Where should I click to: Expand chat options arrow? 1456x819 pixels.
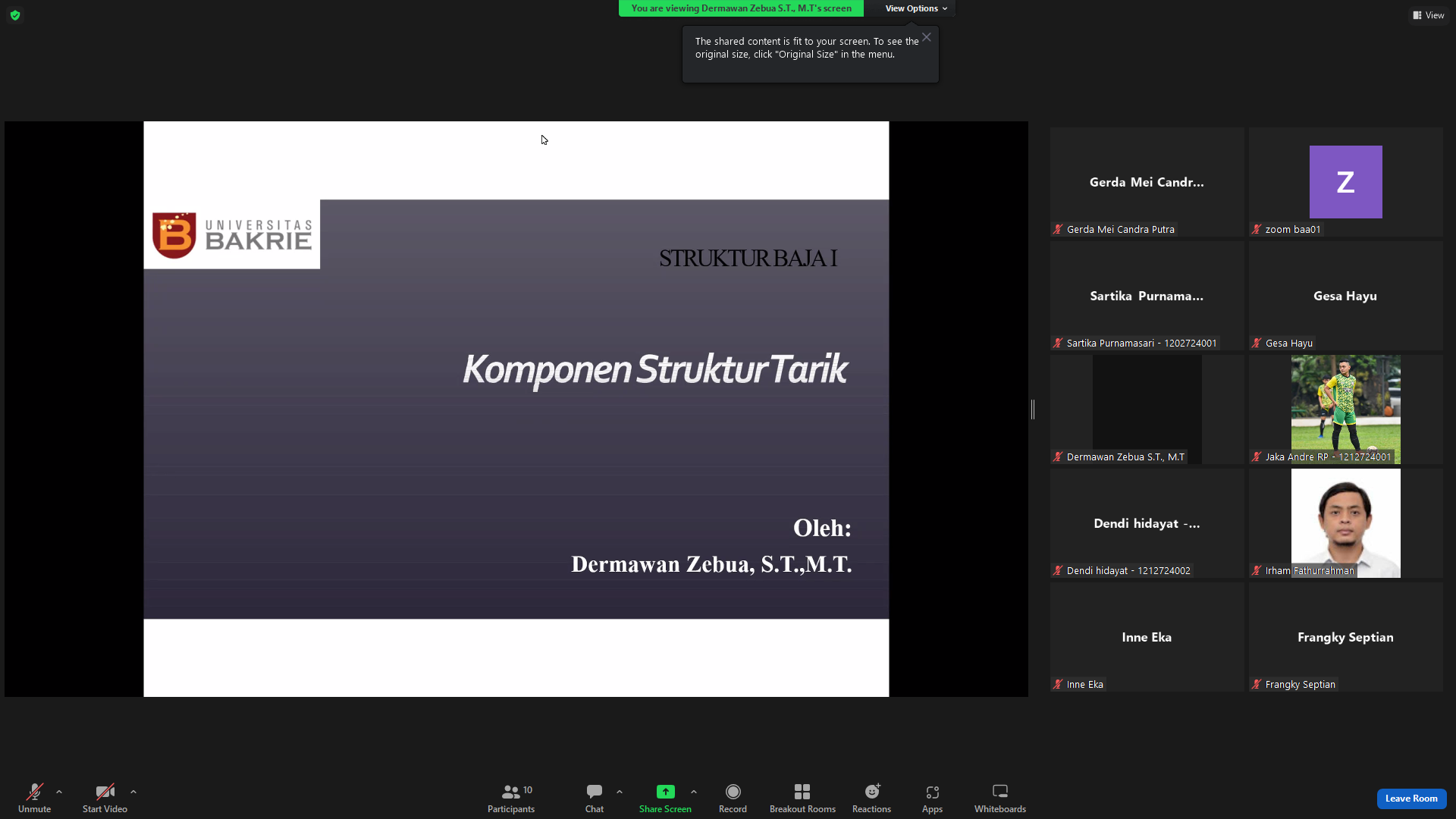coord(620,792)
